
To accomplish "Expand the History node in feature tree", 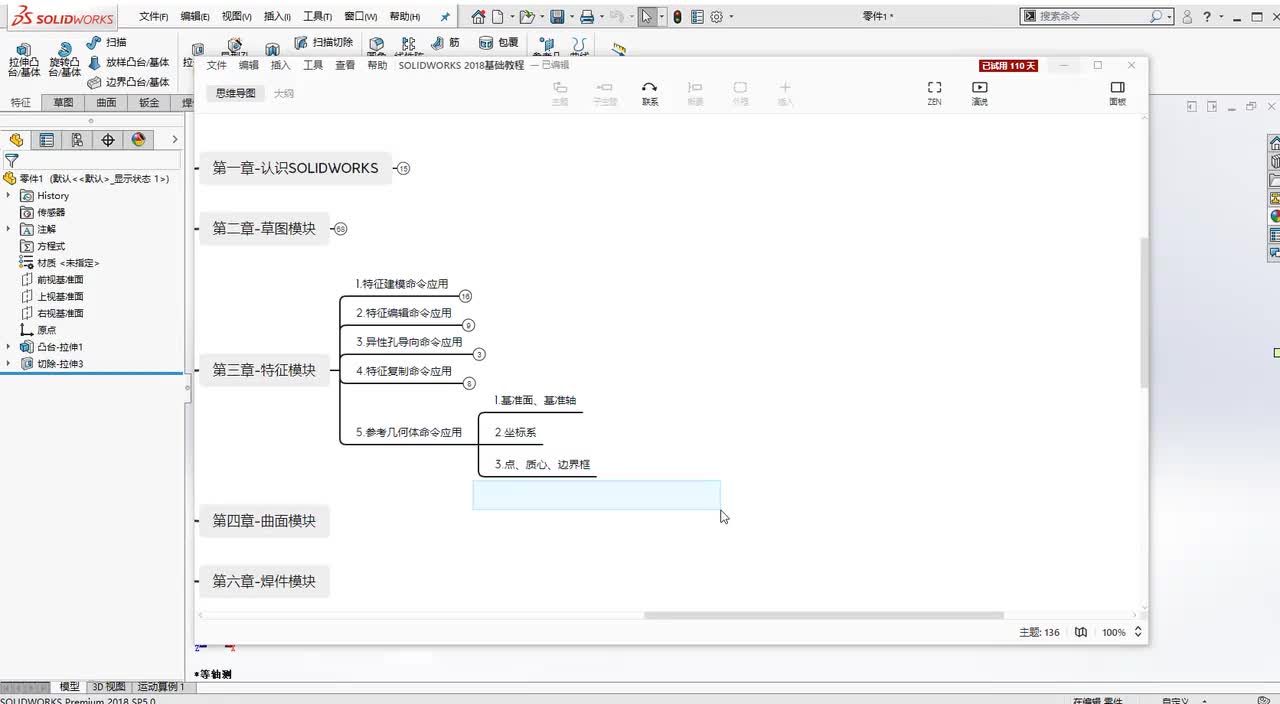I will click(x=8, y=196).
